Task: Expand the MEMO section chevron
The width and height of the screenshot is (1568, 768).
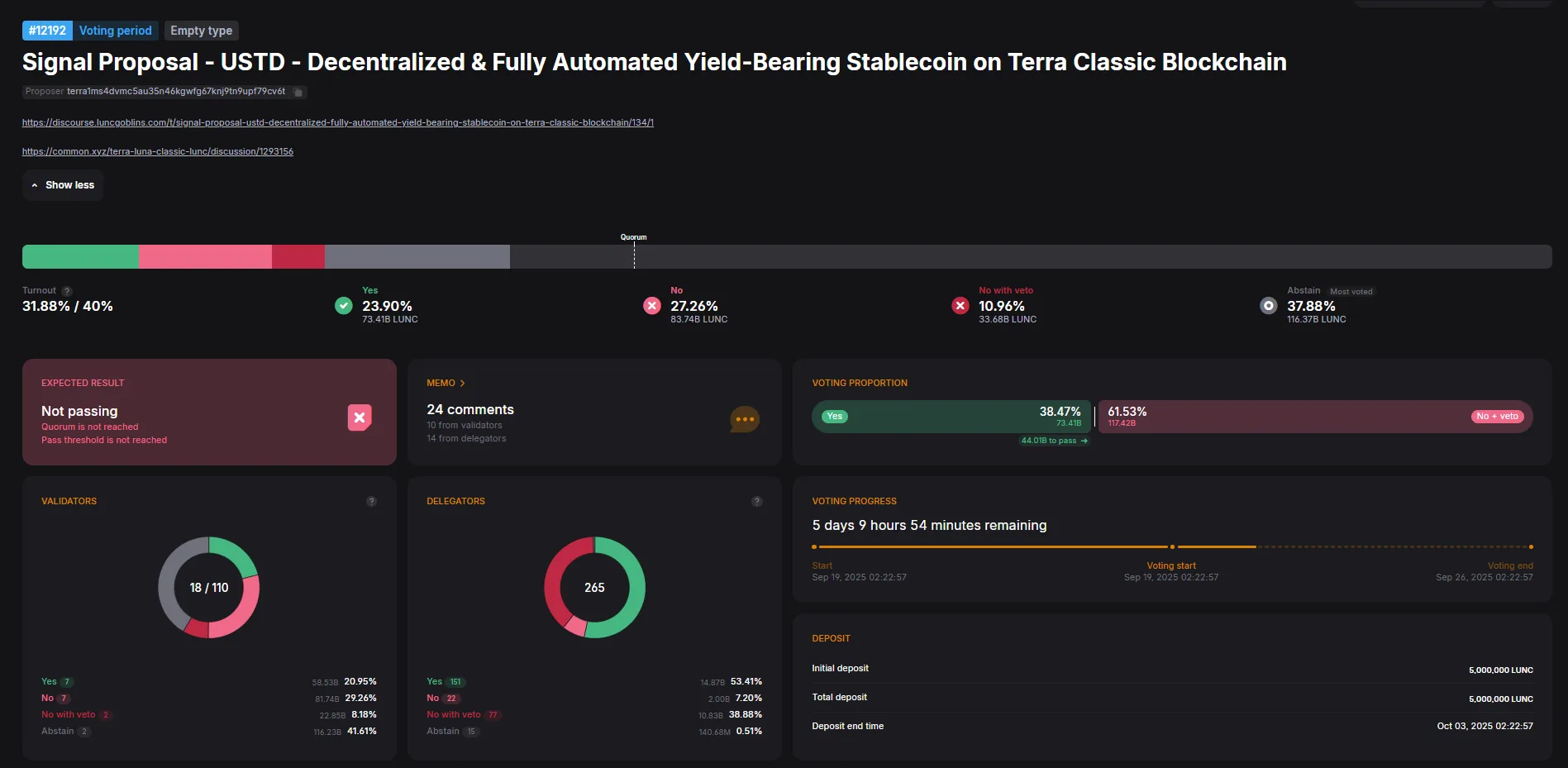Action: (x=463, y=384)
